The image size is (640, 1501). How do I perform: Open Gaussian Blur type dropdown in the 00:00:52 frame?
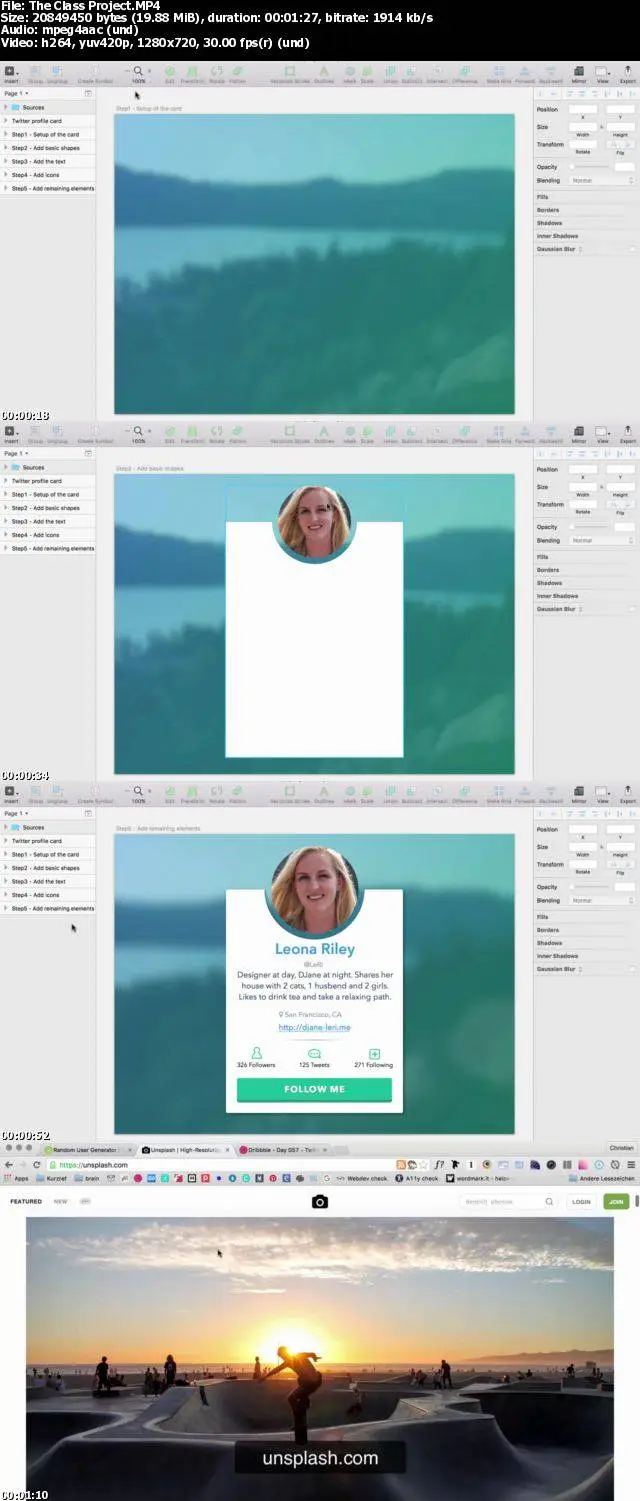(x=580, y=969)
